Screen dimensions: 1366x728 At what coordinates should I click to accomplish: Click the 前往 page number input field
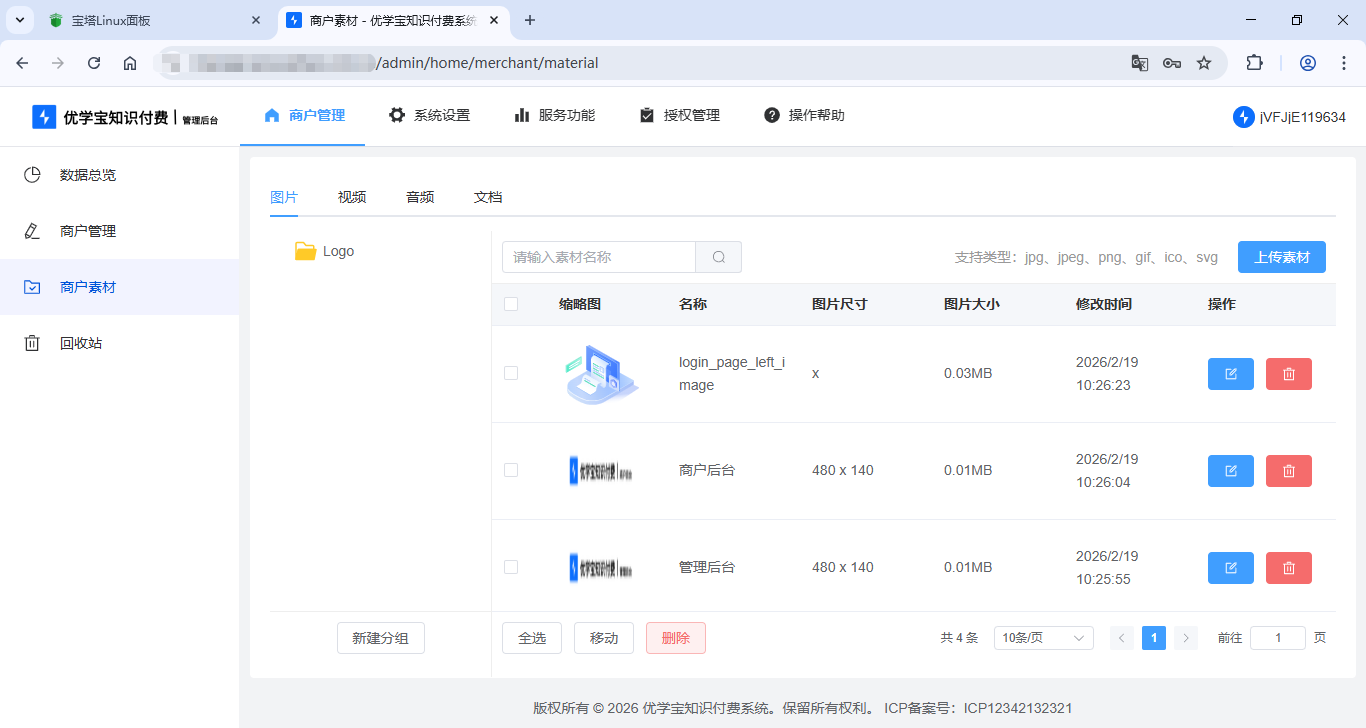coord(1277,637)
